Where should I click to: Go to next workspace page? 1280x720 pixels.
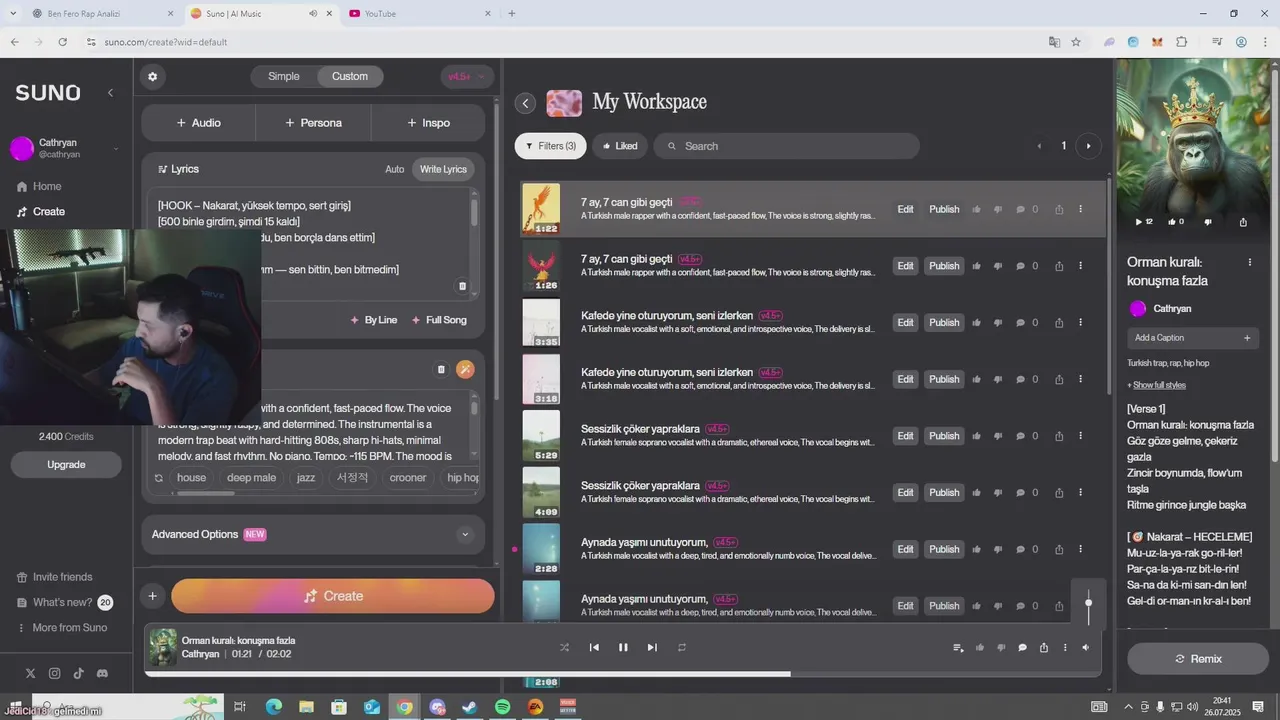(x=1088, y=146)
